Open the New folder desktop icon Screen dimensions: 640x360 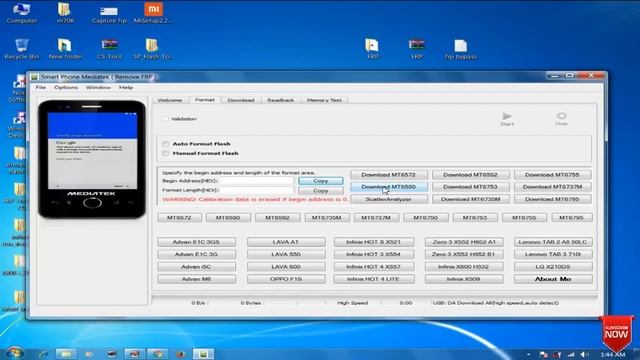(x=65, y=49)
